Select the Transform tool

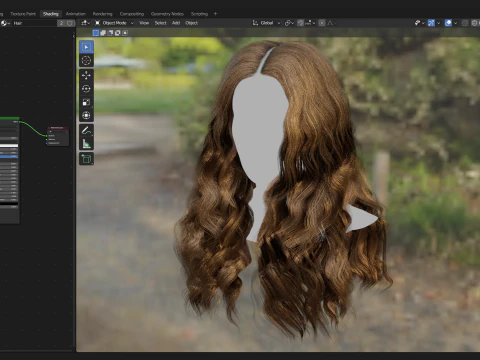pos(86,115)
